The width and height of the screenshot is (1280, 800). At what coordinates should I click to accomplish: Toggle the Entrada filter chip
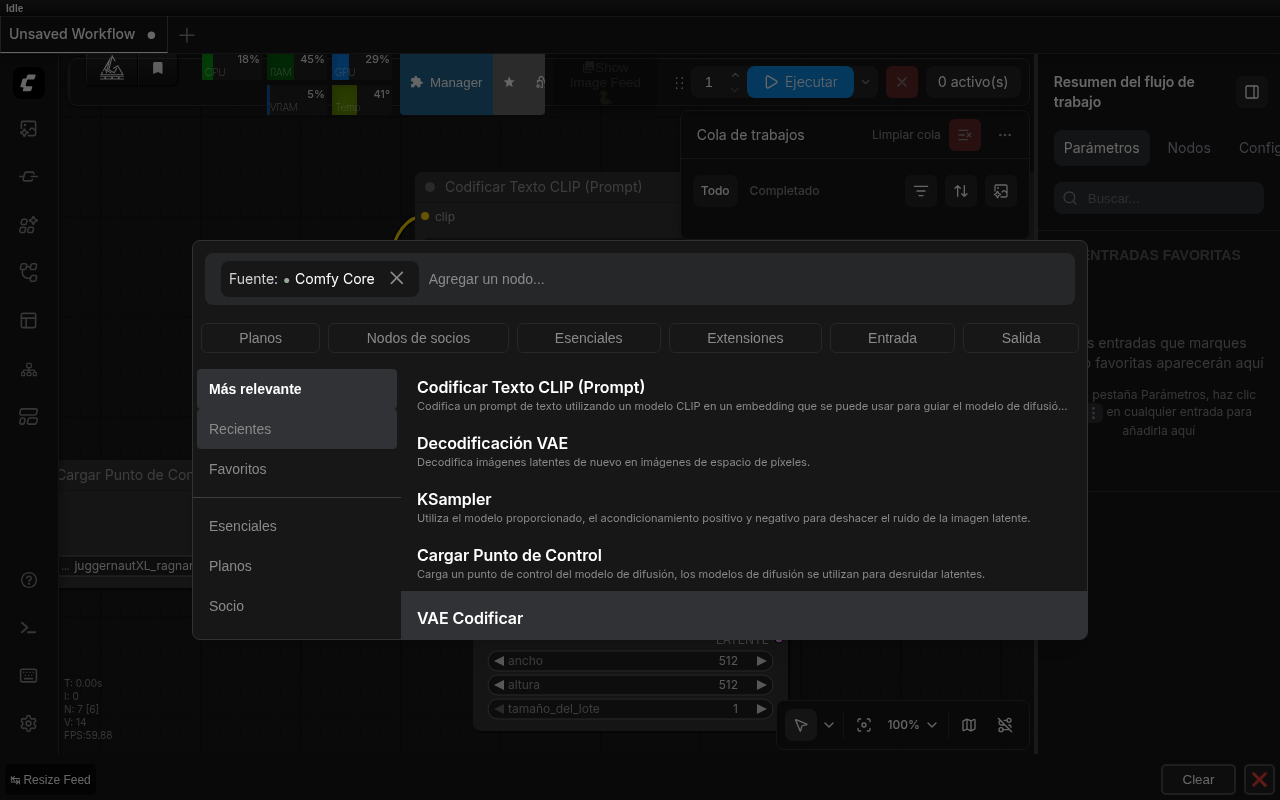[892, 338]
